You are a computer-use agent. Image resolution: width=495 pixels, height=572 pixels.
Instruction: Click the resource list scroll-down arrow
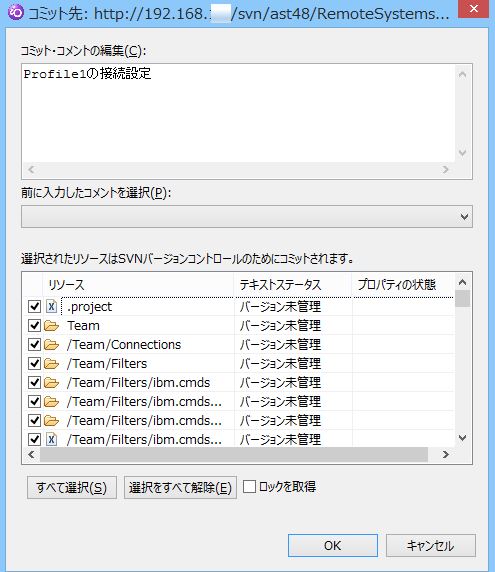[463, 438]
